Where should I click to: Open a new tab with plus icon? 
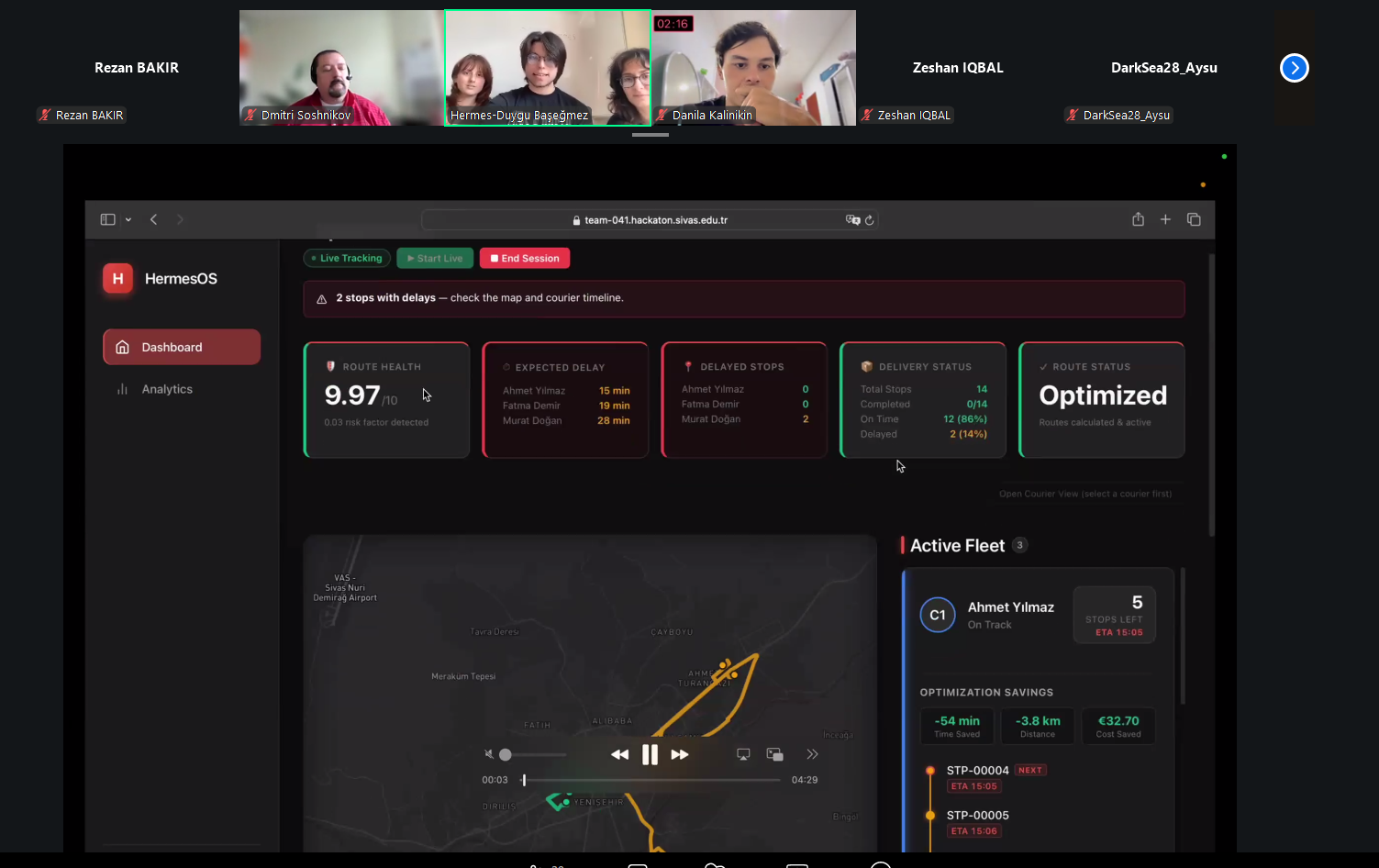(x=1165, y=219)
